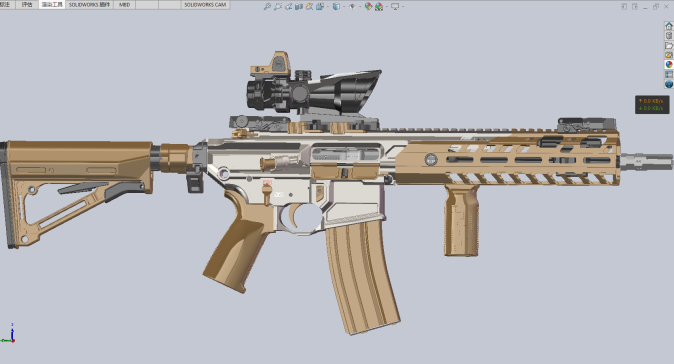Click the right panel expand icon in the window corner

click(x=635, y=6)
